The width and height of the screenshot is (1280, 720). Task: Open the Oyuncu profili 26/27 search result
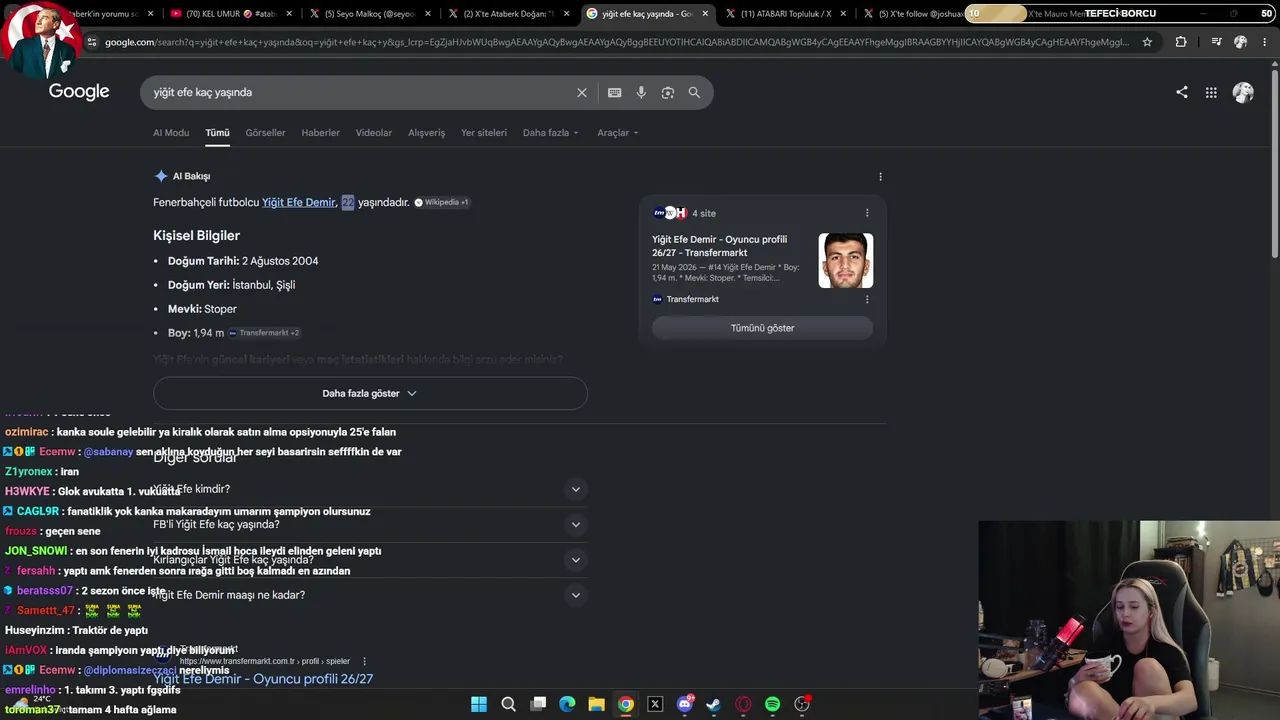[x=263, y=679]
